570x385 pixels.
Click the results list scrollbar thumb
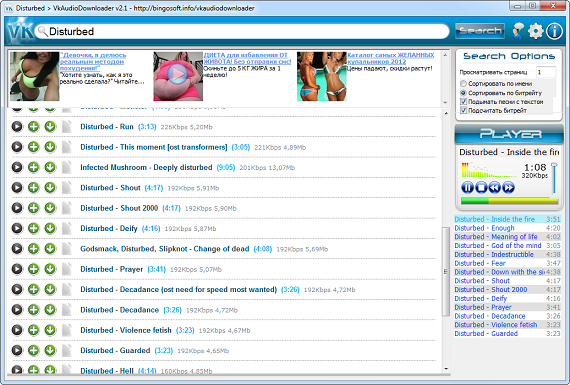coord(446,271)
